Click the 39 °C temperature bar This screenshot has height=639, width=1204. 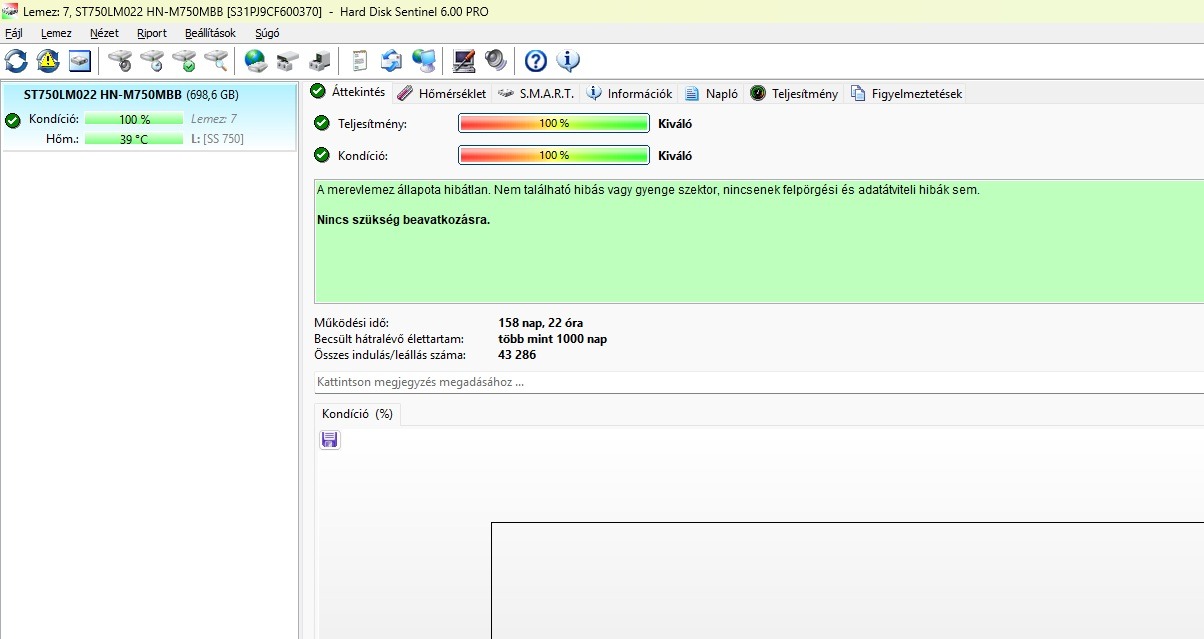pos(134,139)
